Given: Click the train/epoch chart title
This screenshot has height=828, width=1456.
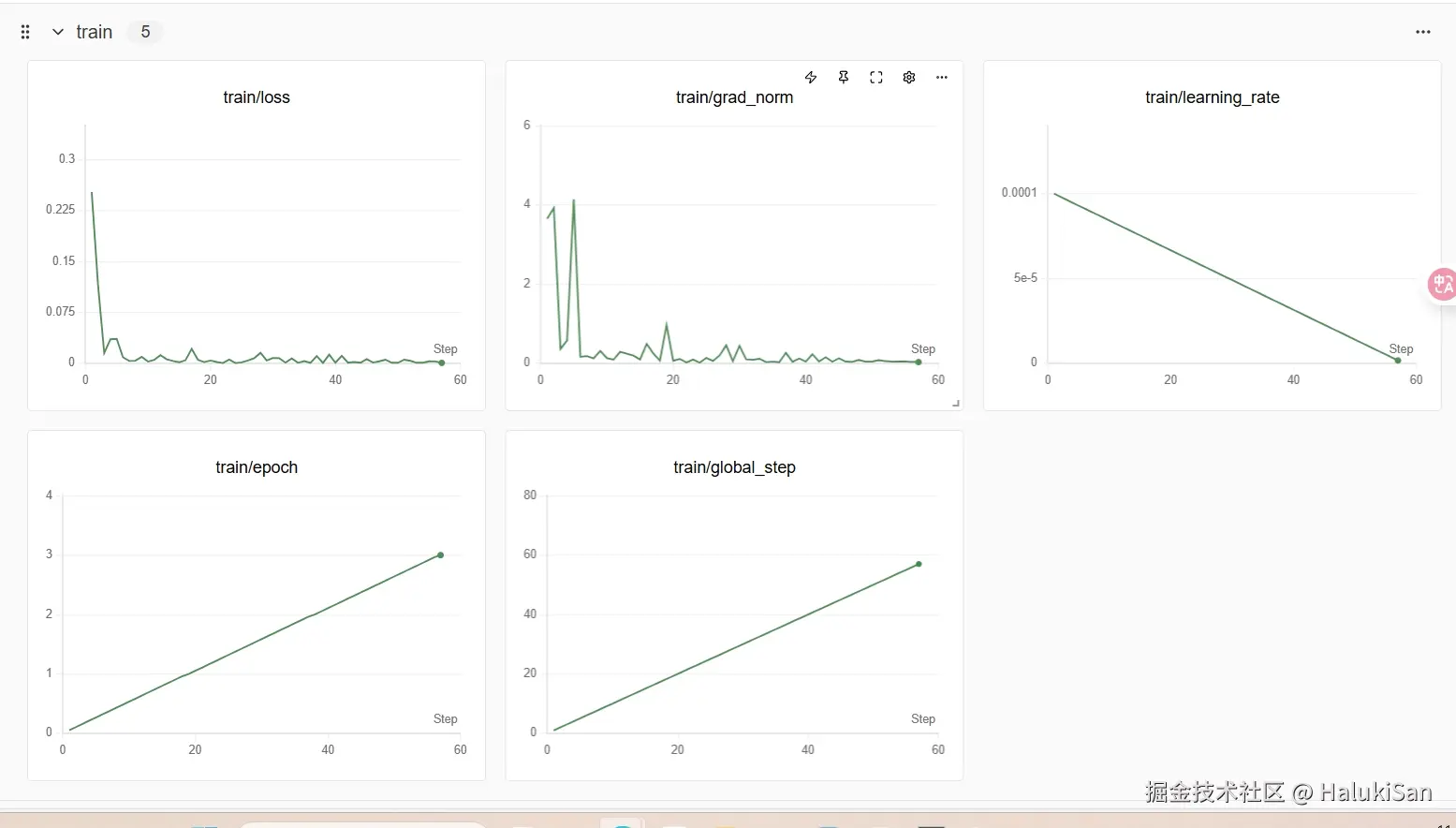Looking at the screenshot, I should [257, 467].
